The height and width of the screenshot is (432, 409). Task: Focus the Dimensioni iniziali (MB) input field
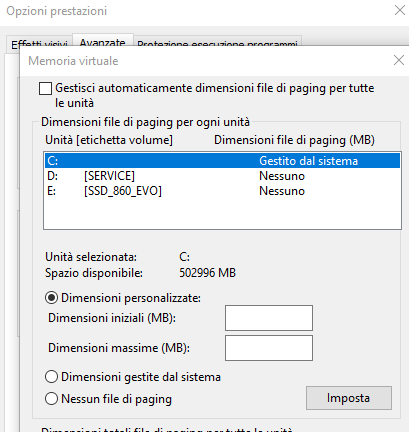click(269, 318)
